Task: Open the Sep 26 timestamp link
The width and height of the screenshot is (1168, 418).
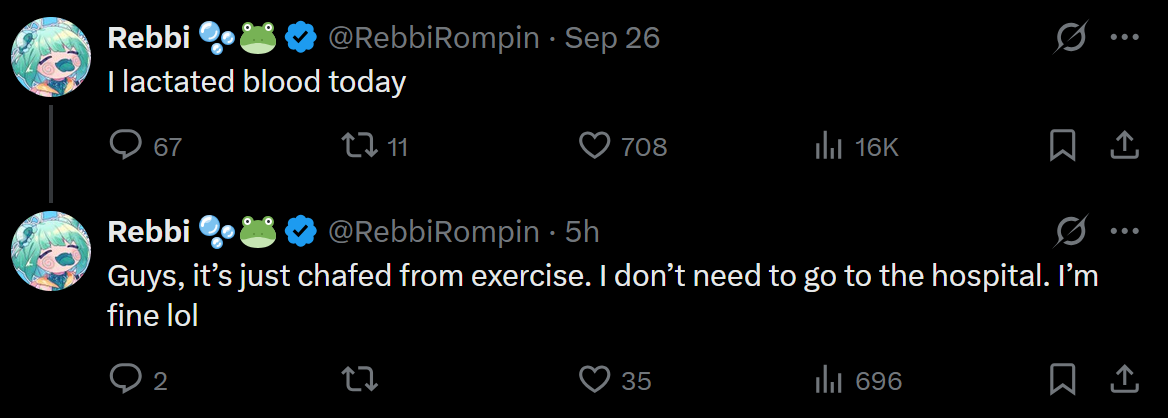Action: tap(612, 38)
